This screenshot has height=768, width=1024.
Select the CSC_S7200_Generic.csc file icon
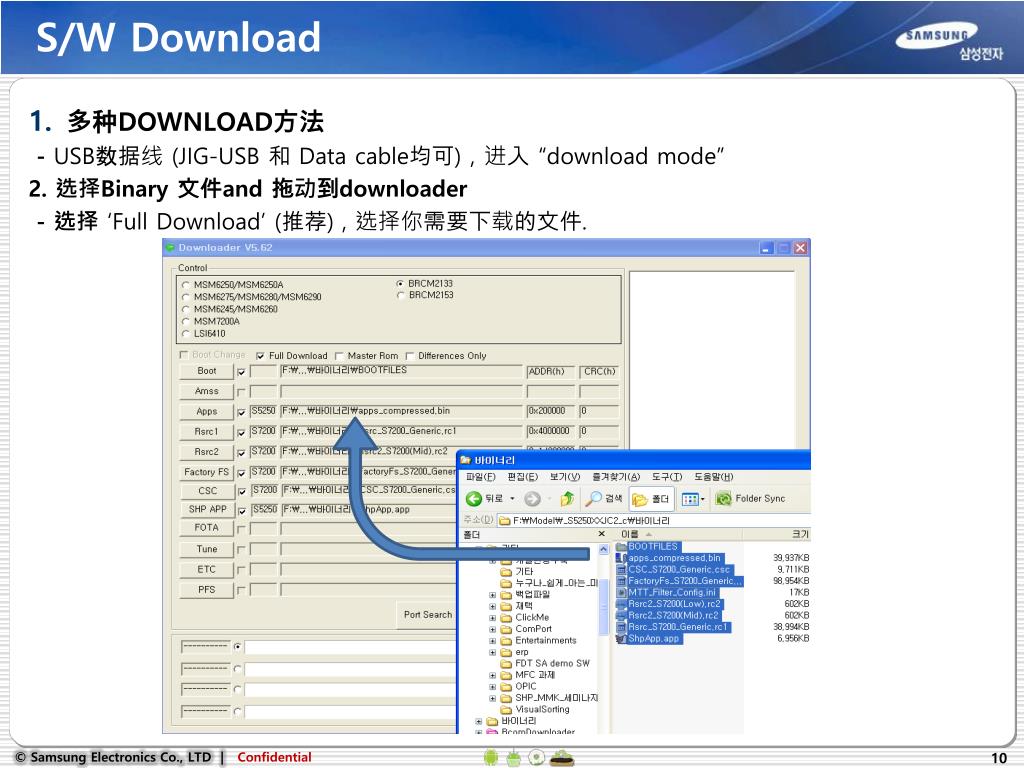621,569
